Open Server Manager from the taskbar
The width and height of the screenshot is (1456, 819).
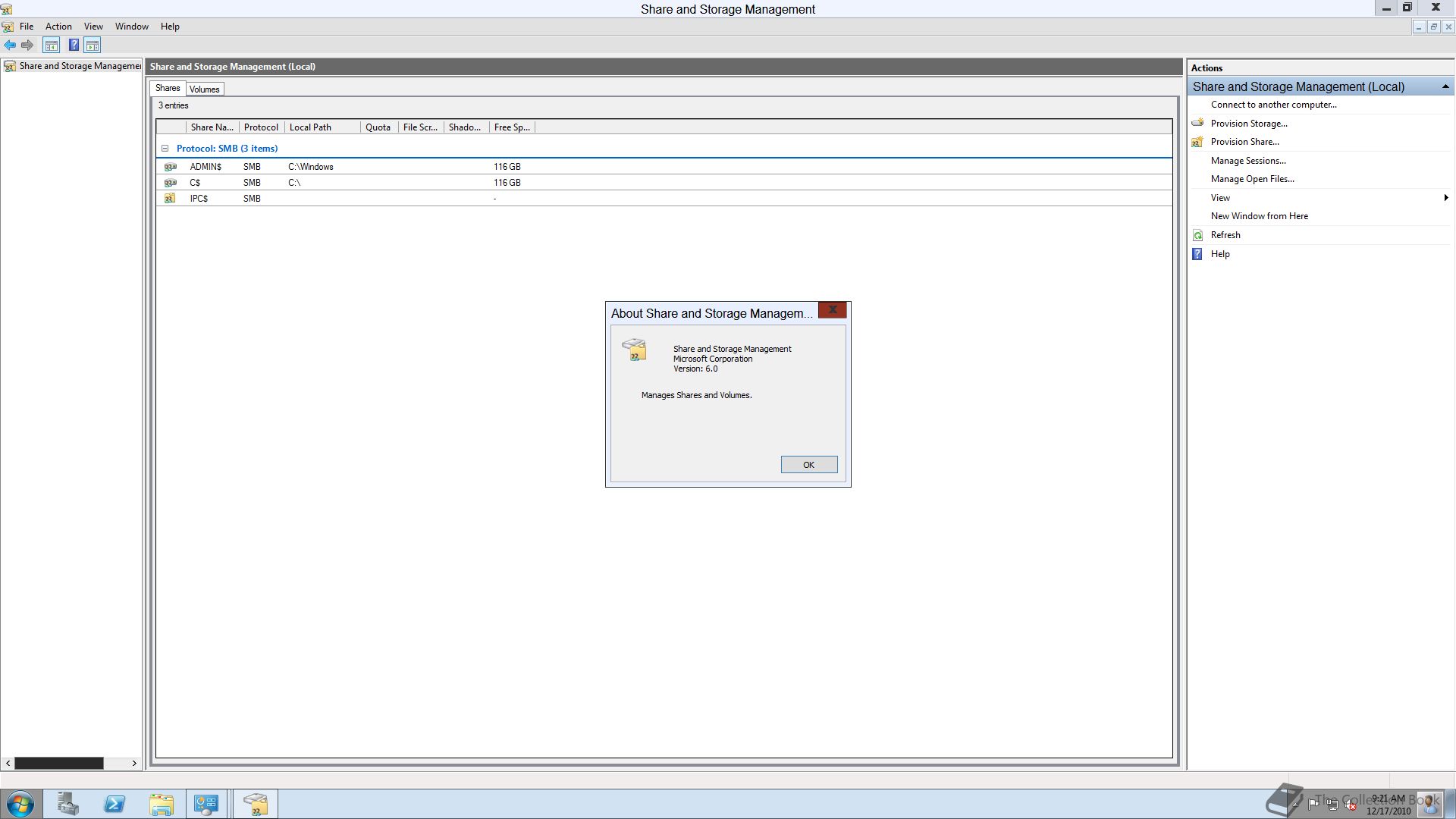point(68,804)
